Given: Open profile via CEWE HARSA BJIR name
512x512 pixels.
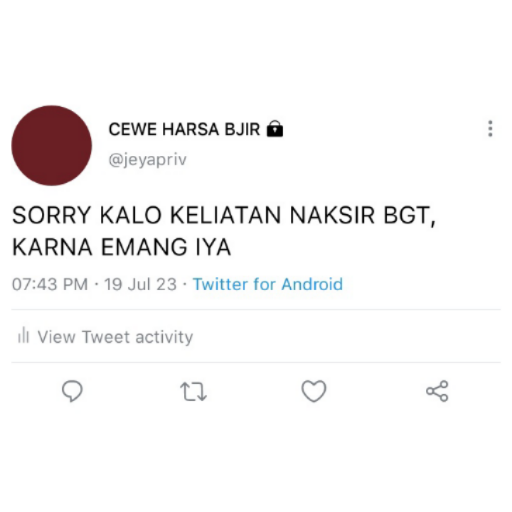Looking at the screenshot, I should (184, 129).
